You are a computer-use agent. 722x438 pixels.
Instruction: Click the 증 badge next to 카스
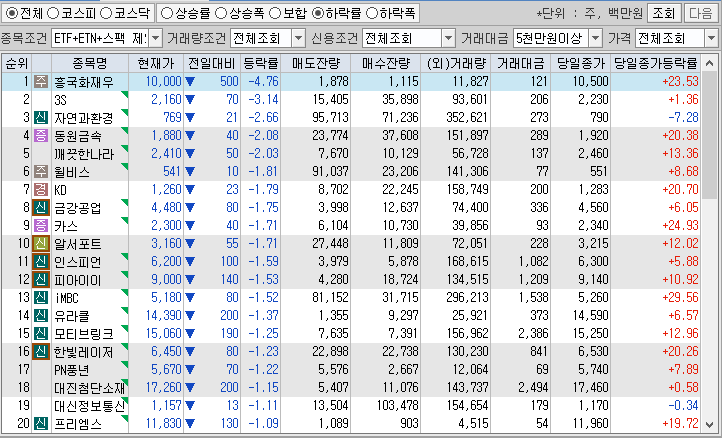click(x=41, y=226)
